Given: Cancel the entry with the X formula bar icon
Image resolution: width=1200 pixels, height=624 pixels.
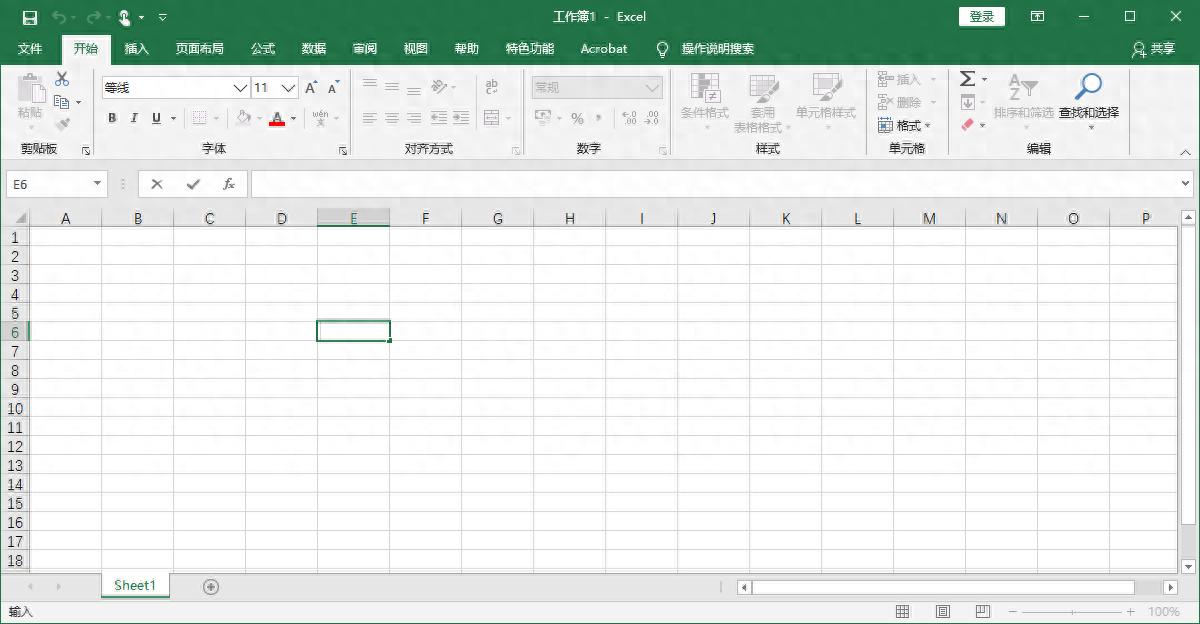Looking at the screenshot, I should click(x=157, y=184).
